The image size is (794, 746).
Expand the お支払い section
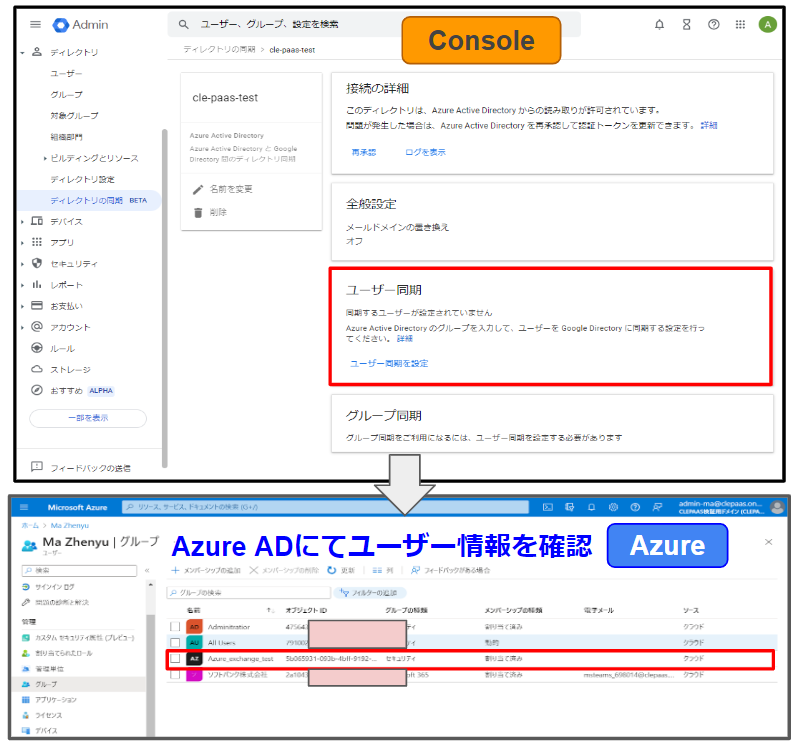[22, 306]
